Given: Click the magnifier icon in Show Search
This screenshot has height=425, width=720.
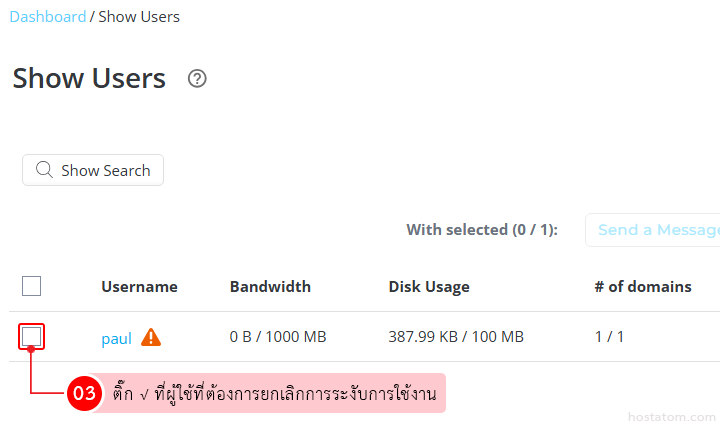Looking at the screenshot, I should tap(44, 170).
